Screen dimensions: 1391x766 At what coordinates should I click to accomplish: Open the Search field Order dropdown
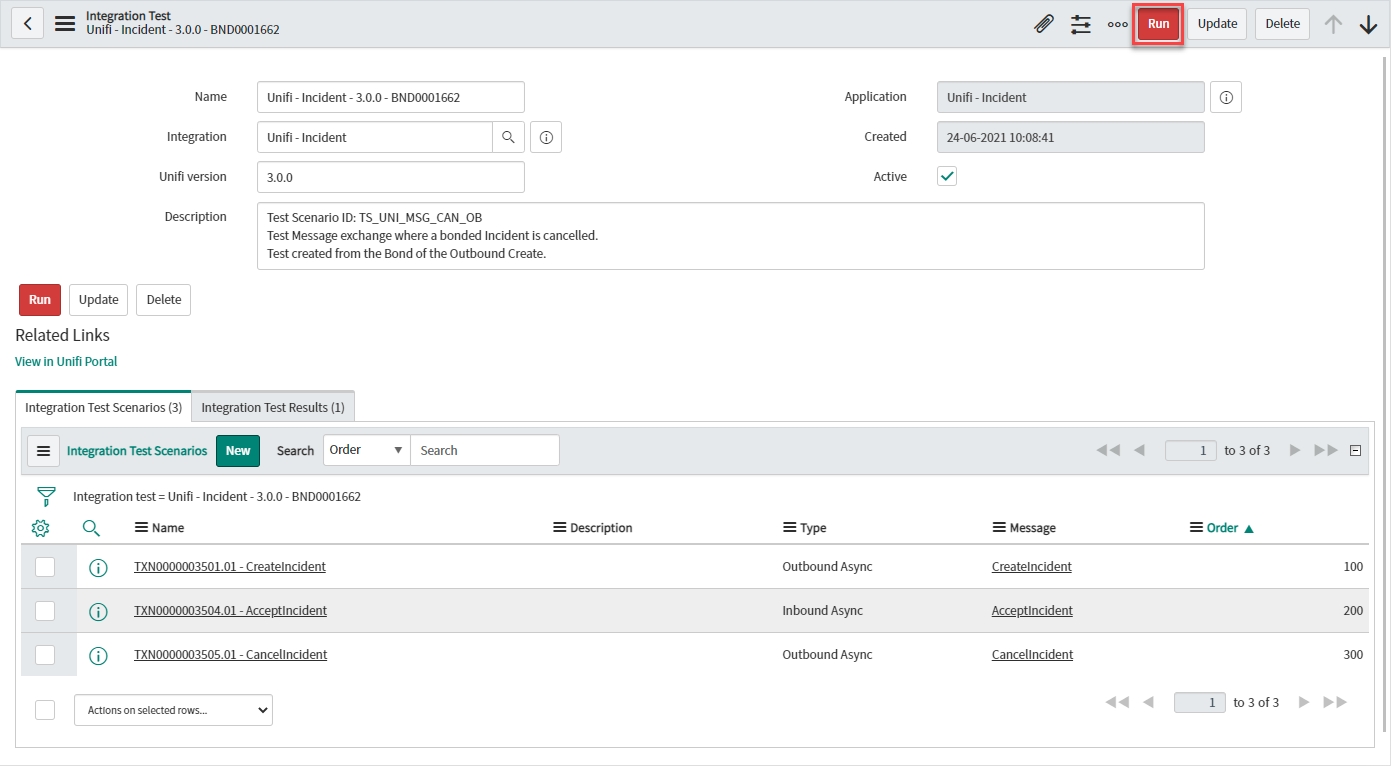point(366,450)
